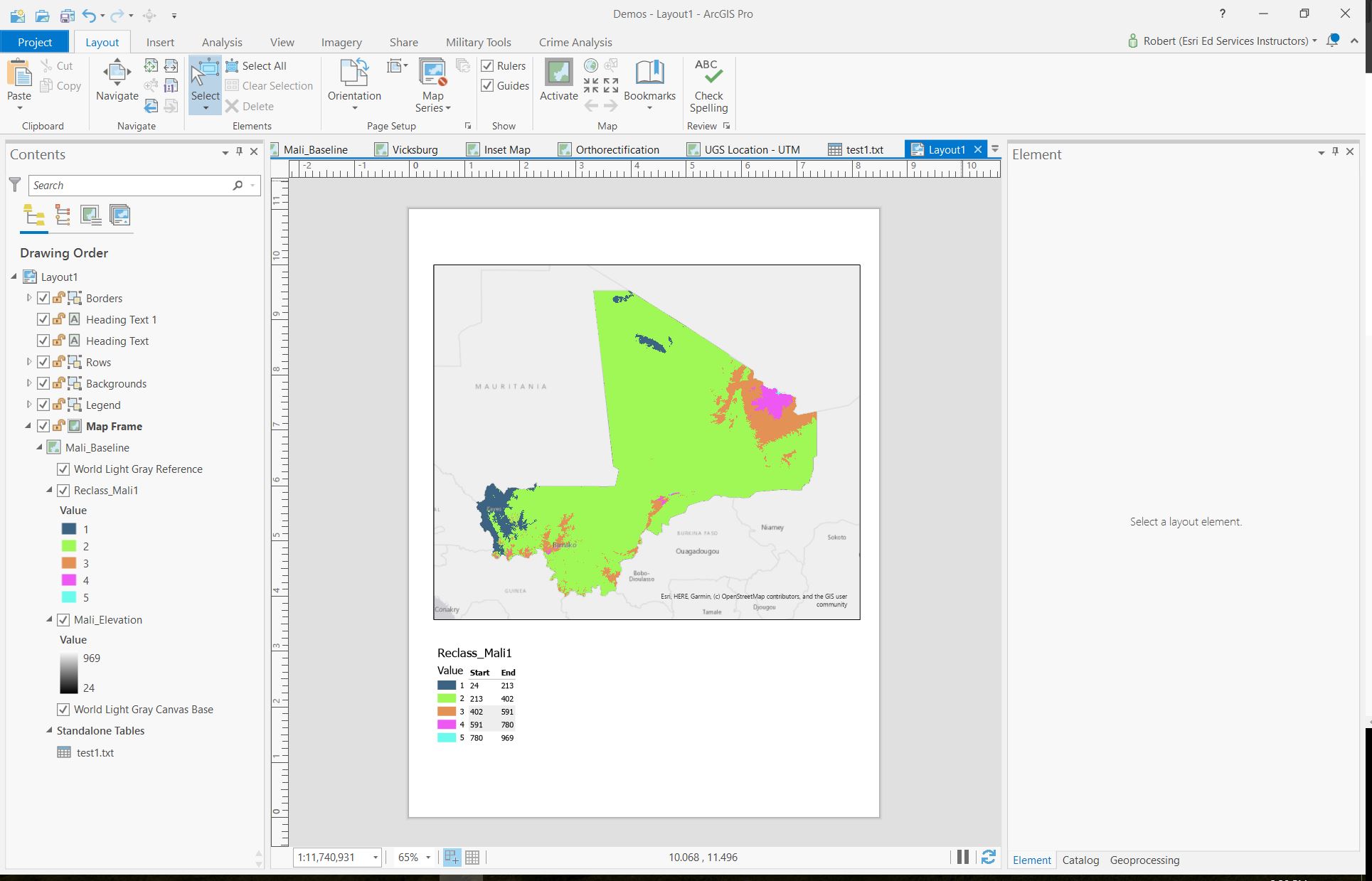The height and width of the screenshot is (881, 1372).
Task: Open the Catalog pane tab
Action: [x=1080, y=860]
